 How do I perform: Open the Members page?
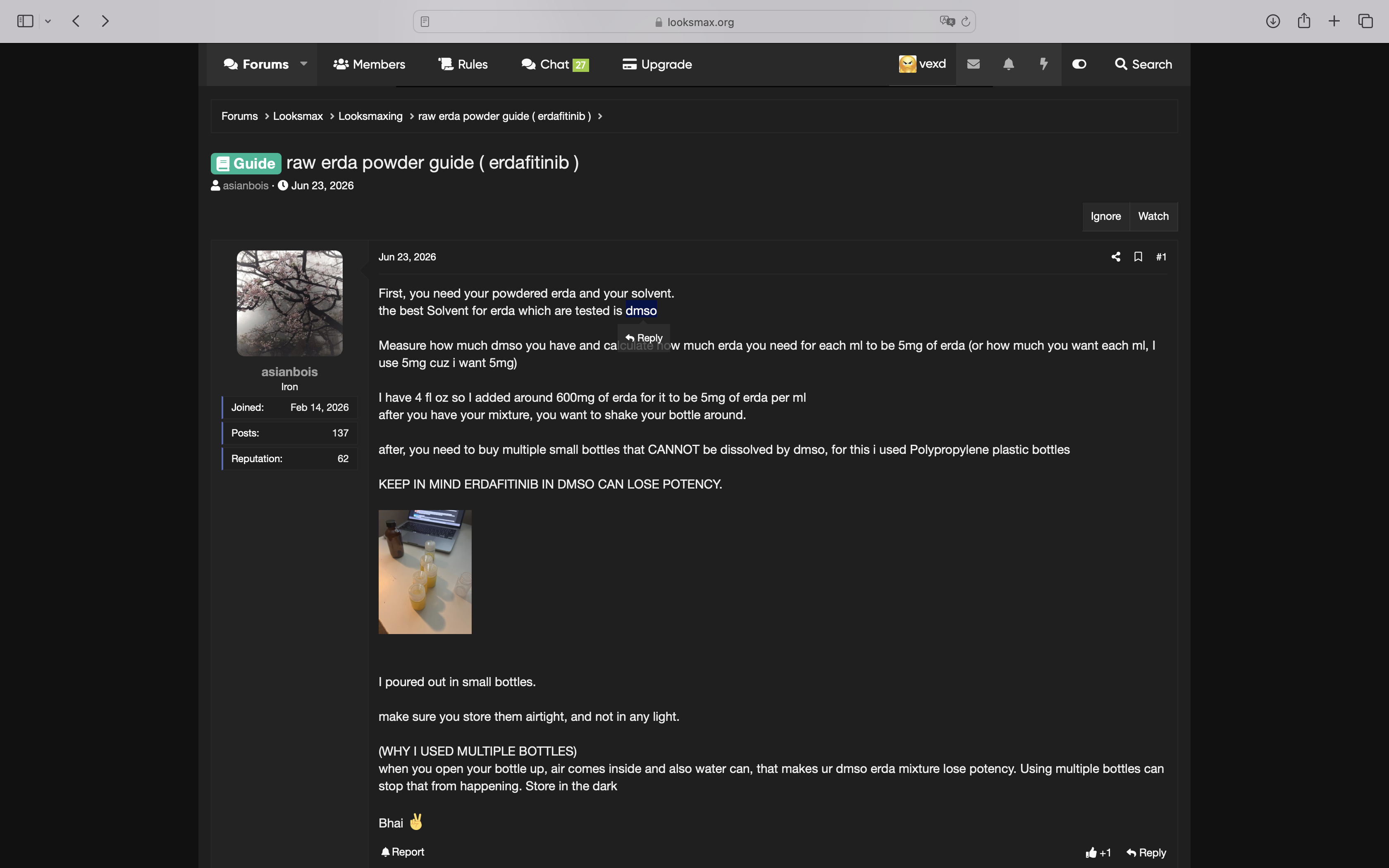pyautogui.click(x=369, y=64)
